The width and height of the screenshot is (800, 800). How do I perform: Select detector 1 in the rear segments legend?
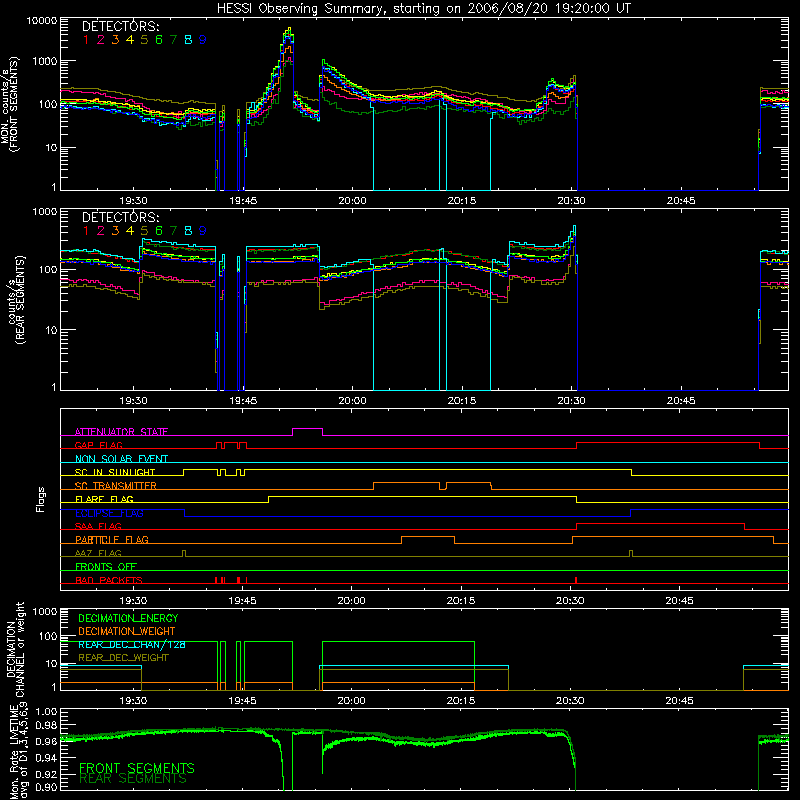point(86,231)
